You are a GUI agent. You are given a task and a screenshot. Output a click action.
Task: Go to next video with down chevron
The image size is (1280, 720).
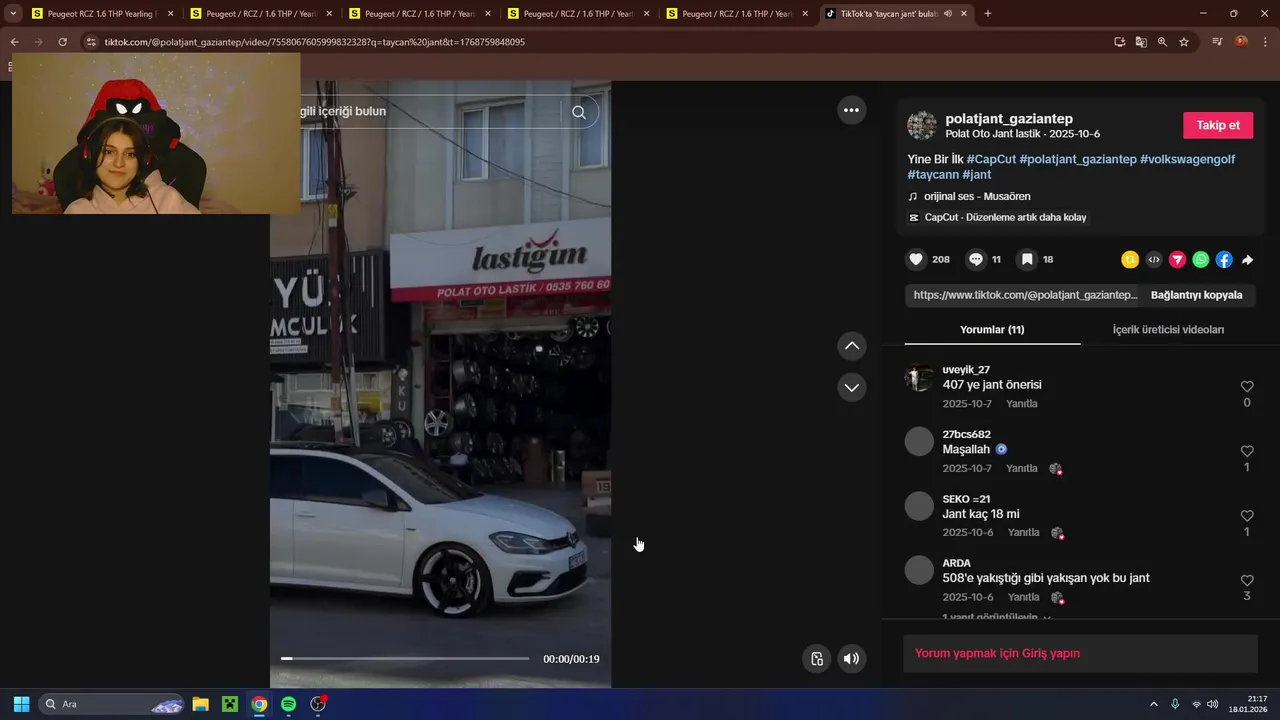point(852,387)
